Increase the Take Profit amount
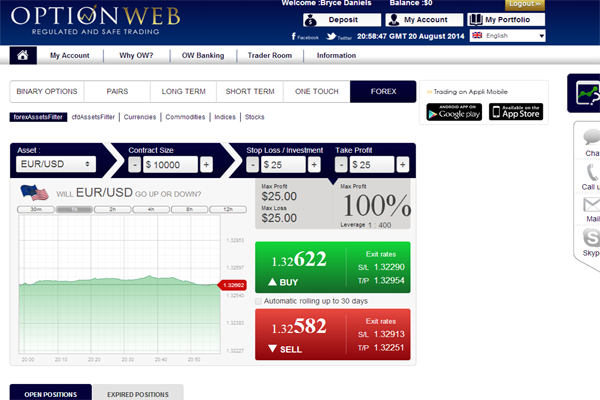The width and height of the screenshot is (600, 400). [x=403, y=165]
